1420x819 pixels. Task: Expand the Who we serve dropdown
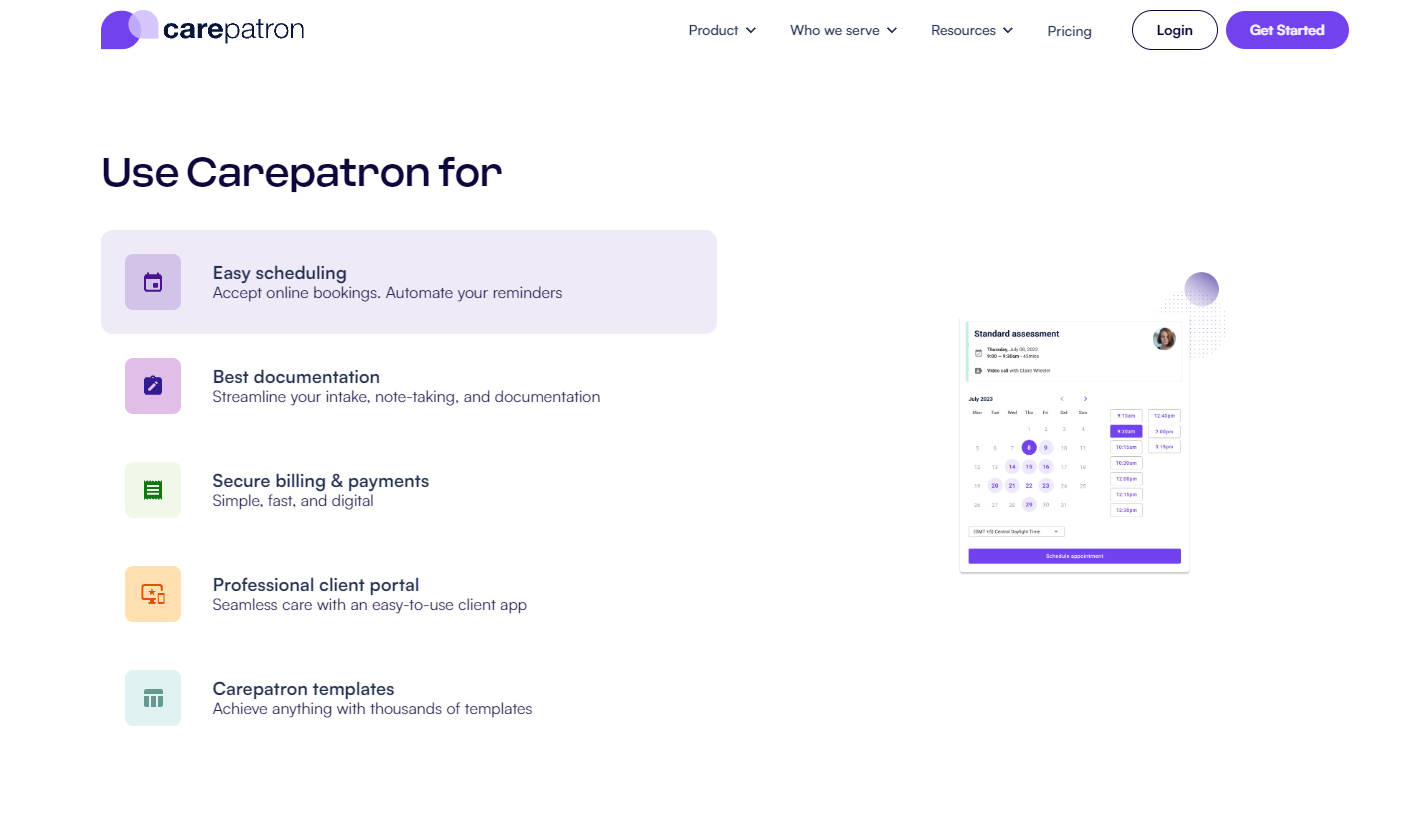click(x=843, y=30)
